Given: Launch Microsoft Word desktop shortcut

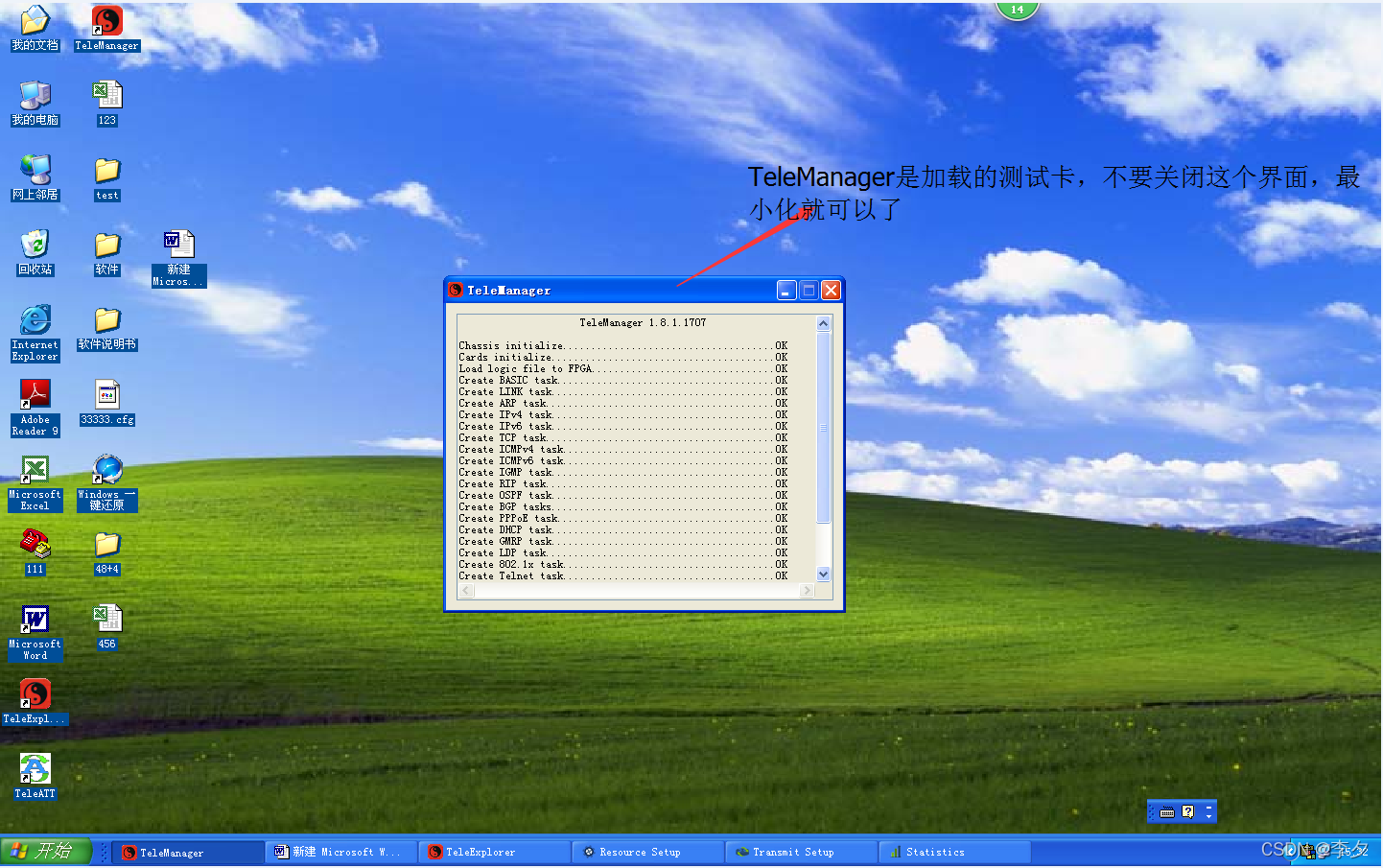Looking at the screenshot, I should (x=35, y=631).
